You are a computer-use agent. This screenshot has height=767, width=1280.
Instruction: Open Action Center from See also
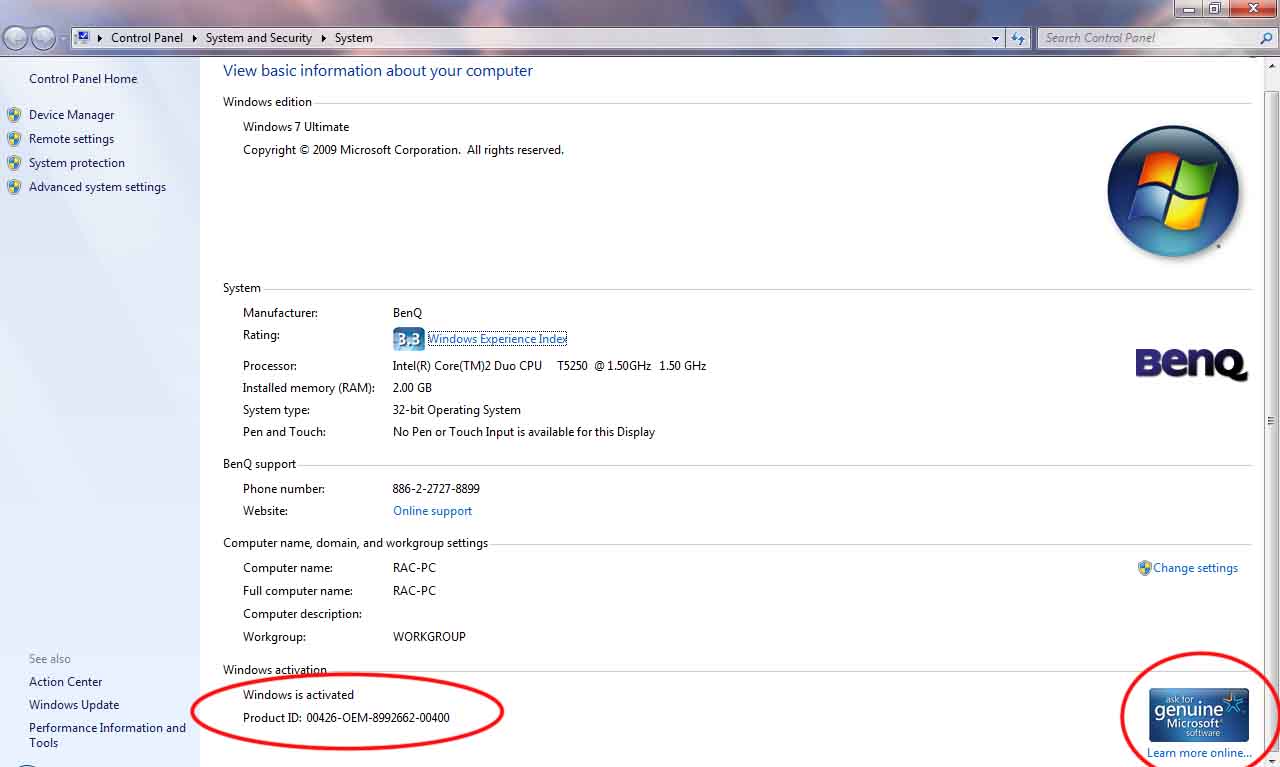point(66,682)
